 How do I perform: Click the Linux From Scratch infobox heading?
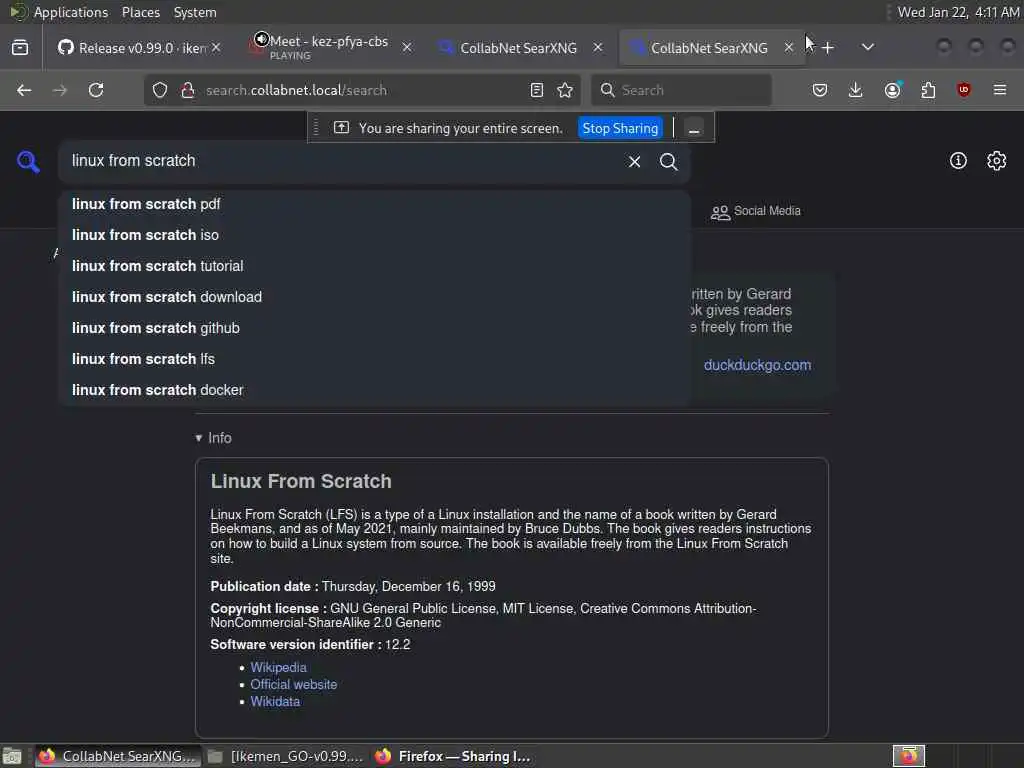point(301,481)
